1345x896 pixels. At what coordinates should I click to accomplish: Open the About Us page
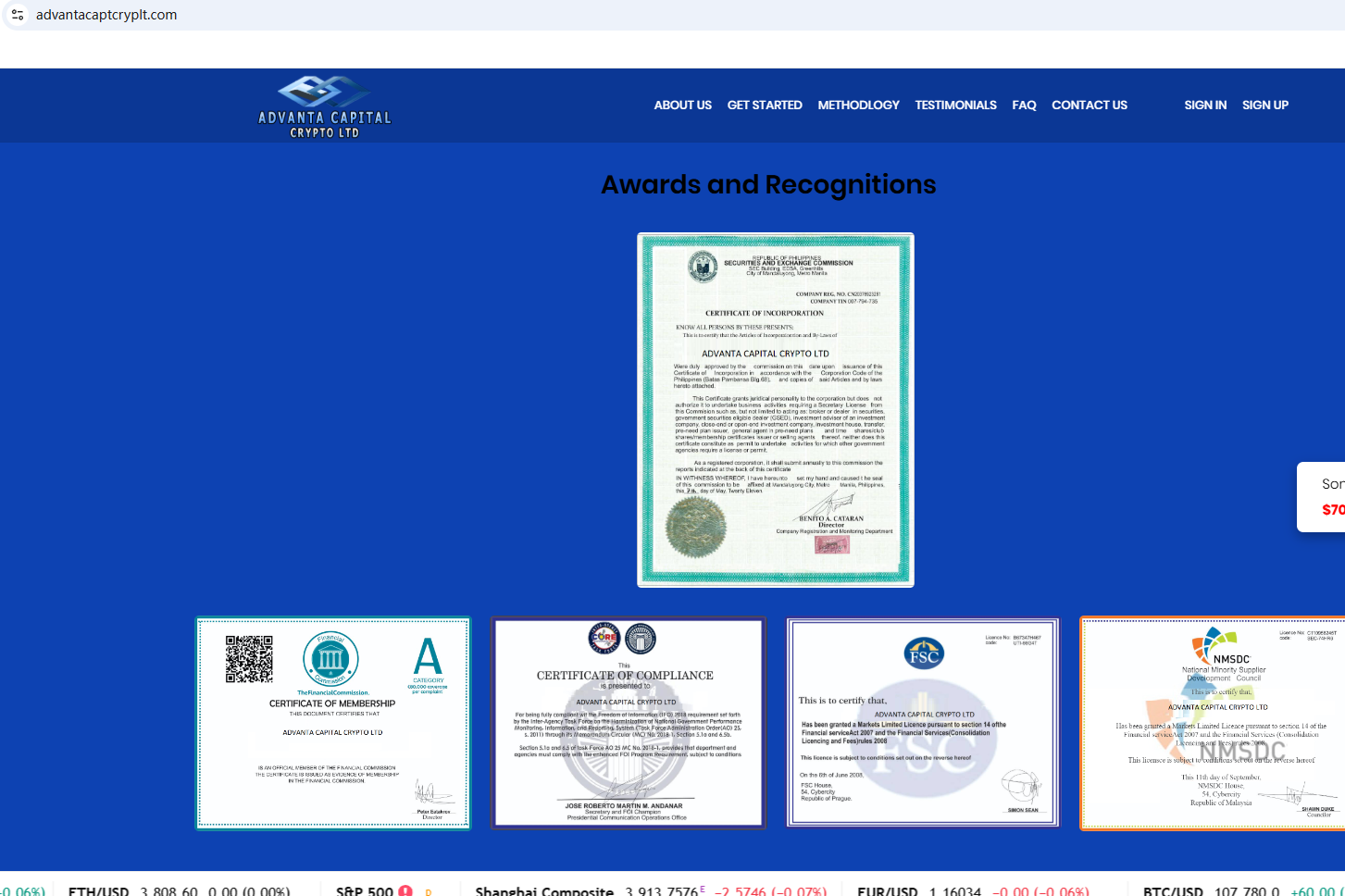tap(683, 106)
